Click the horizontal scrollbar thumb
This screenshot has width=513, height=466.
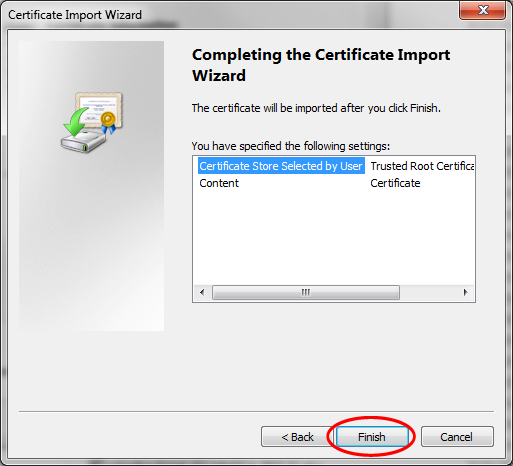pyautogui.click(x=306, y=292)
